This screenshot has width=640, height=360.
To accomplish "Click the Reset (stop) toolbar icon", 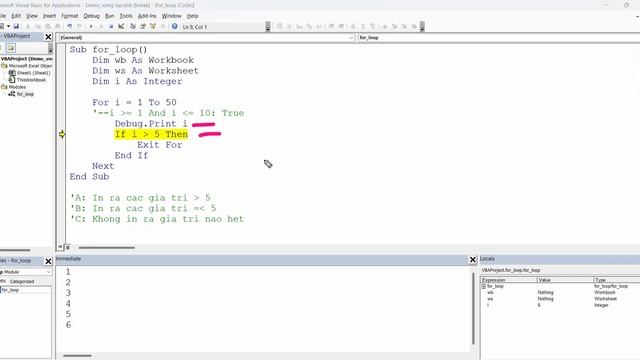I will [111, 27].
